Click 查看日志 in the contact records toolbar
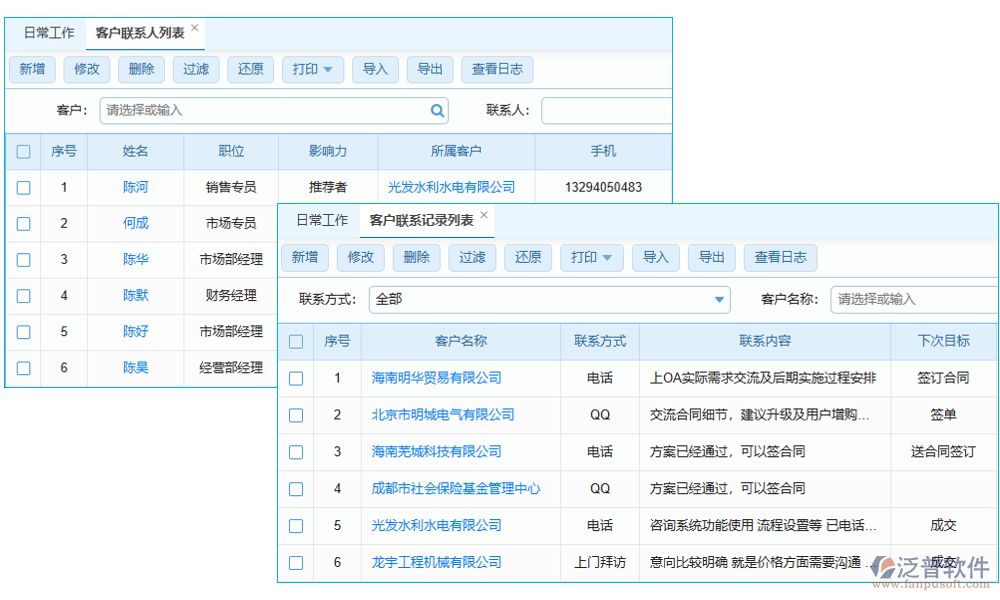The image size is (1000, 600). pos(780,257)
